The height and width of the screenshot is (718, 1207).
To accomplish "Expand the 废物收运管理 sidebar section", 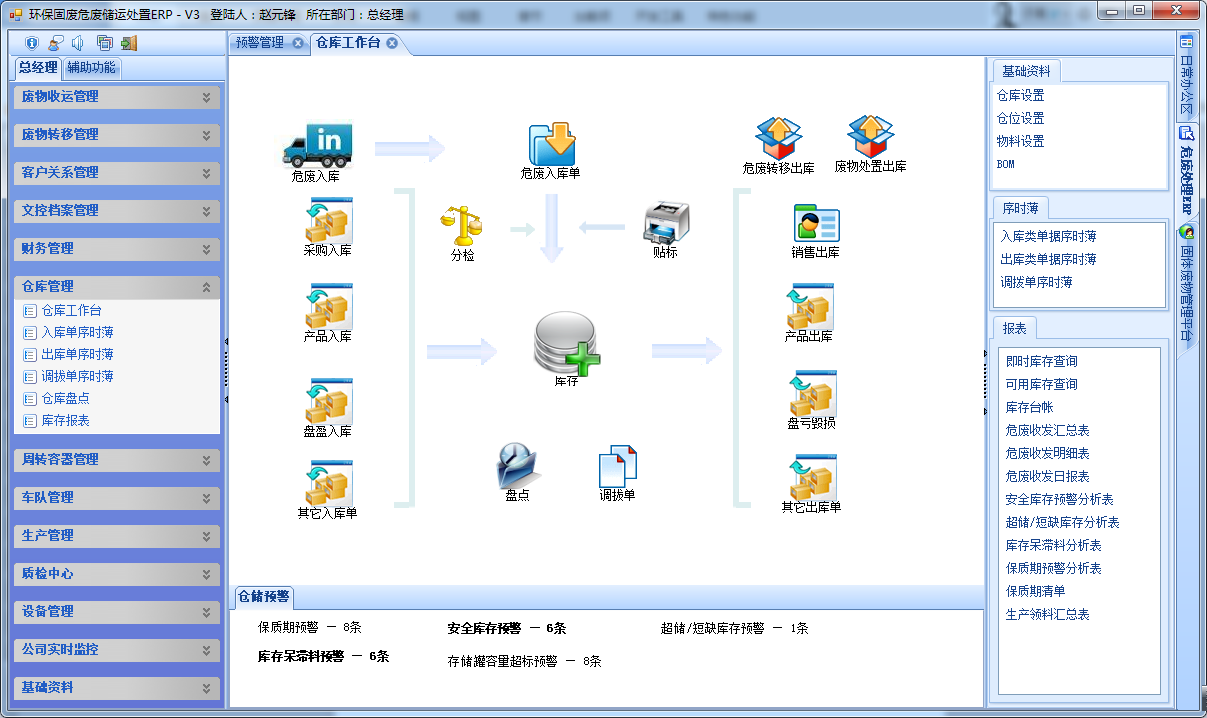I will [116, 97].
